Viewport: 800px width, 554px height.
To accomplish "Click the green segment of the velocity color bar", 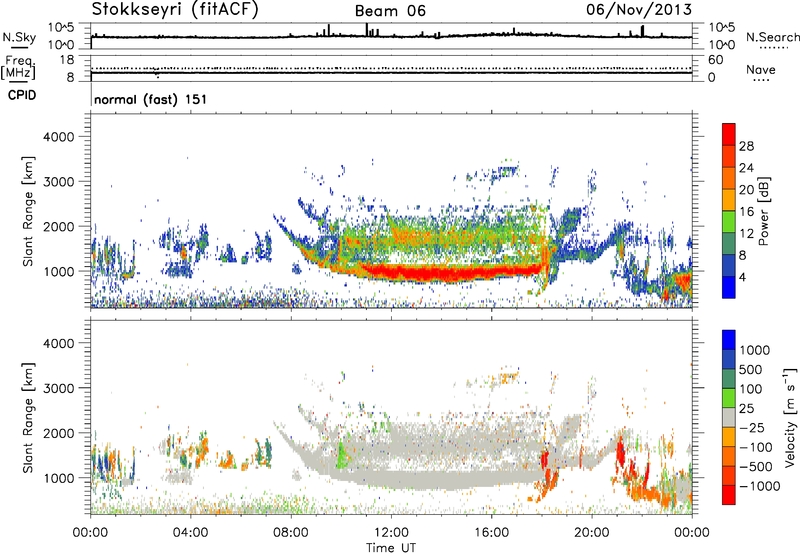I will click(729, 397).
